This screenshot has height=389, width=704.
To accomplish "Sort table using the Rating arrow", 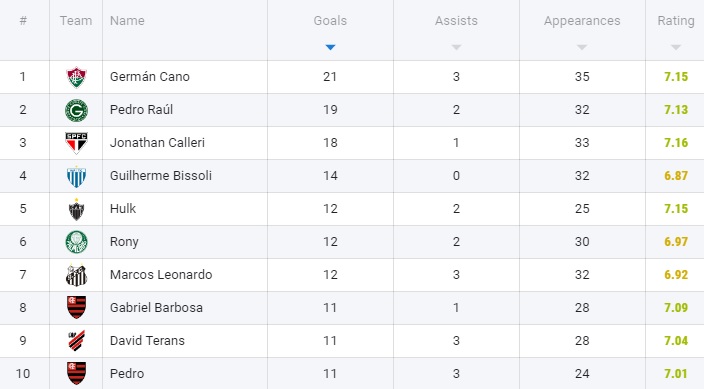I will pos(676,47).
